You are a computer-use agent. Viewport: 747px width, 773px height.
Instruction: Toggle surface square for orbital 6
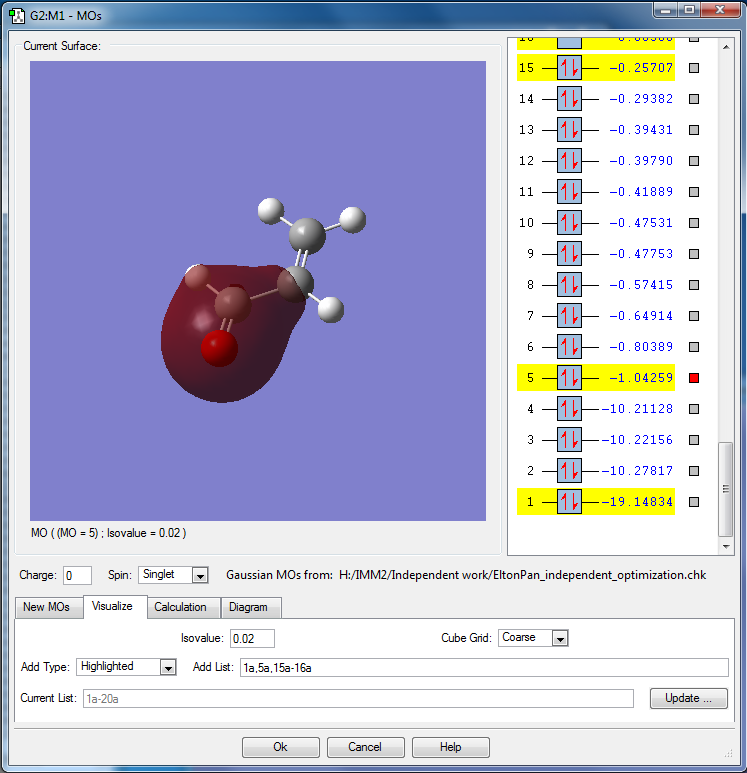(x=694, y=347)
